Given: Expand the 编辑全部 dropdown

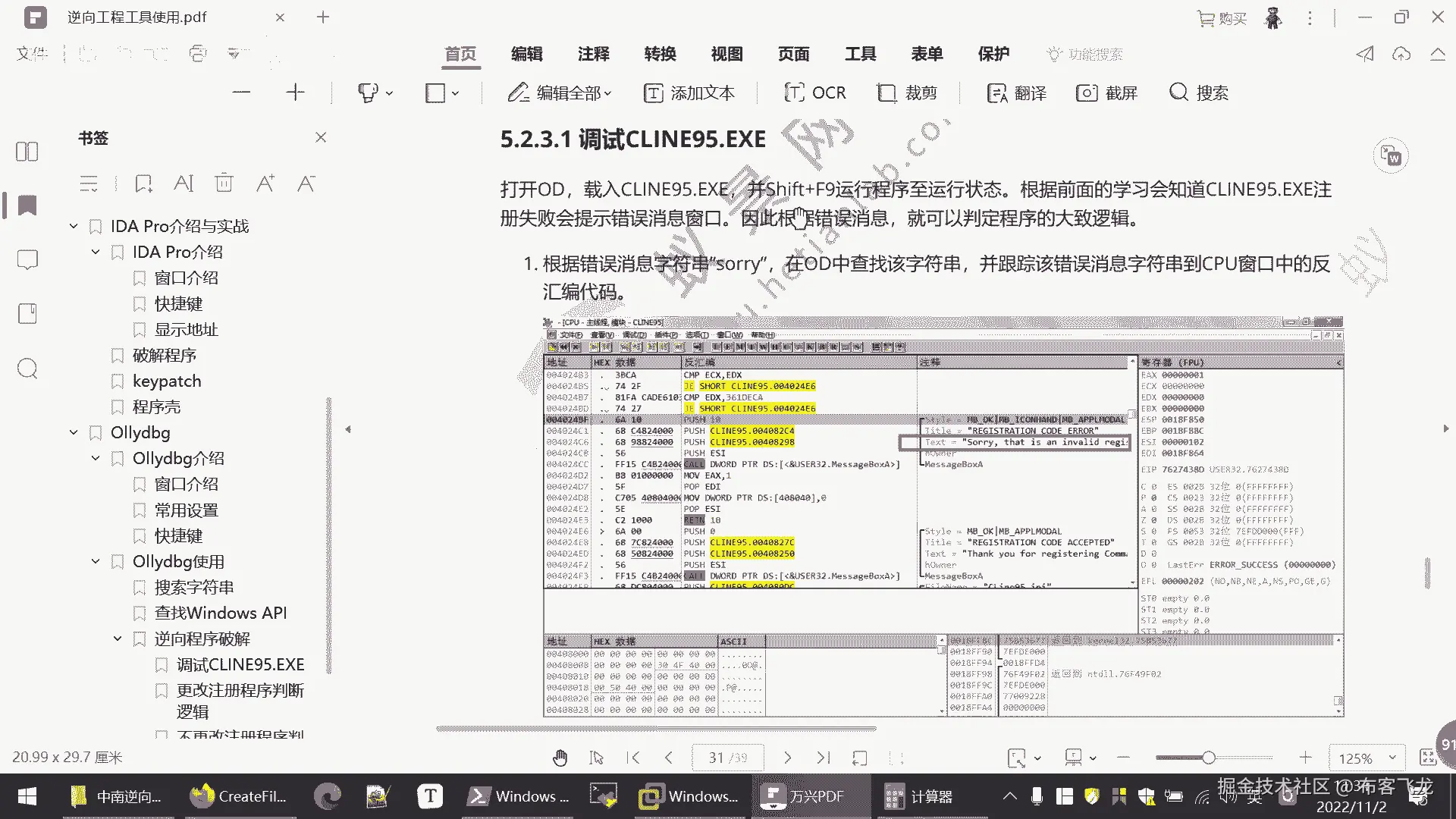Looking at the screenshot, I should [x=607, y=93].
